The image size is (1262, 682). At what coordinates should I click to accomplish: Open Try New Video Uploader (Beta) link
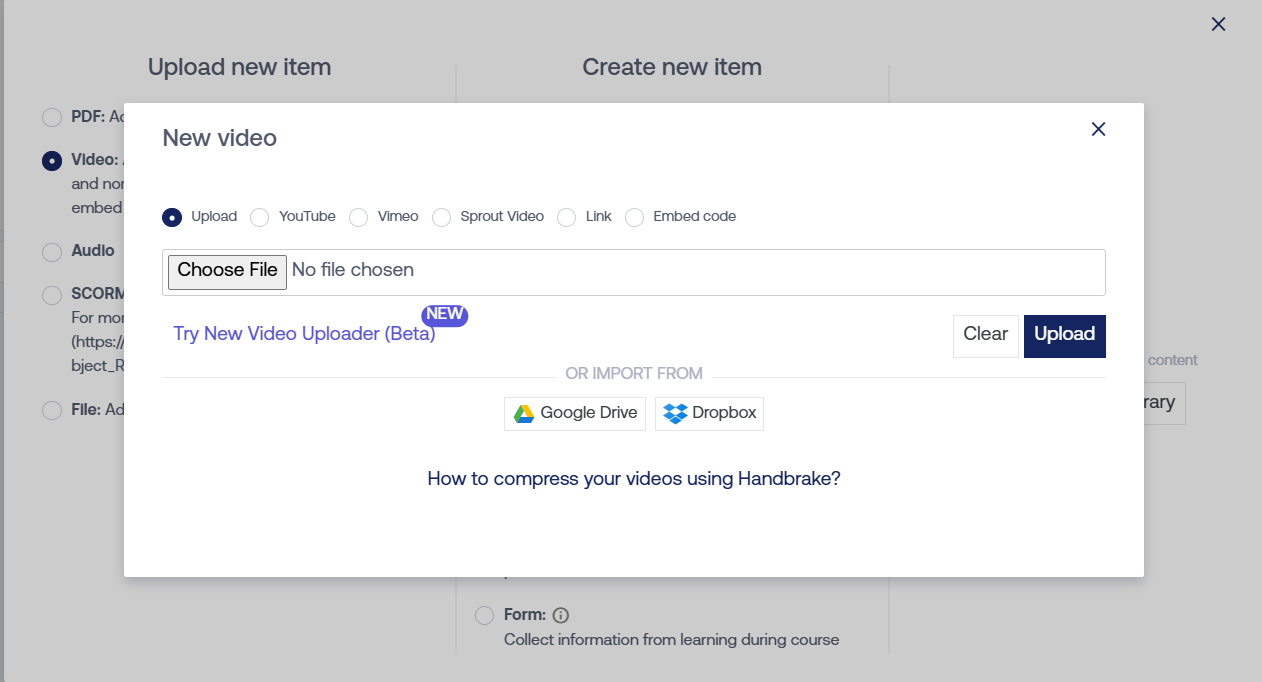[304, 334]
